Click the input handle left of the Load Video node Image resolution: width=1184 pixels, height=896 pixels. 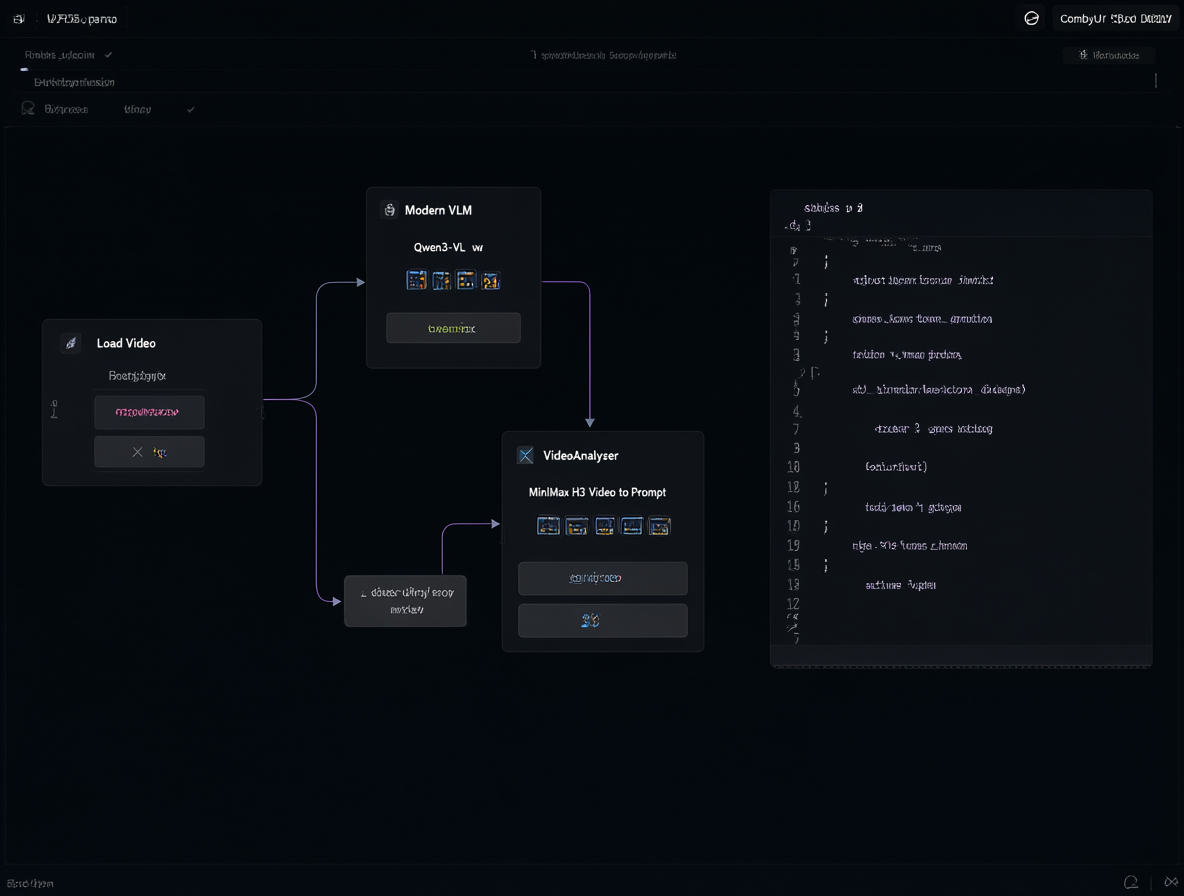tap(54, 409)
